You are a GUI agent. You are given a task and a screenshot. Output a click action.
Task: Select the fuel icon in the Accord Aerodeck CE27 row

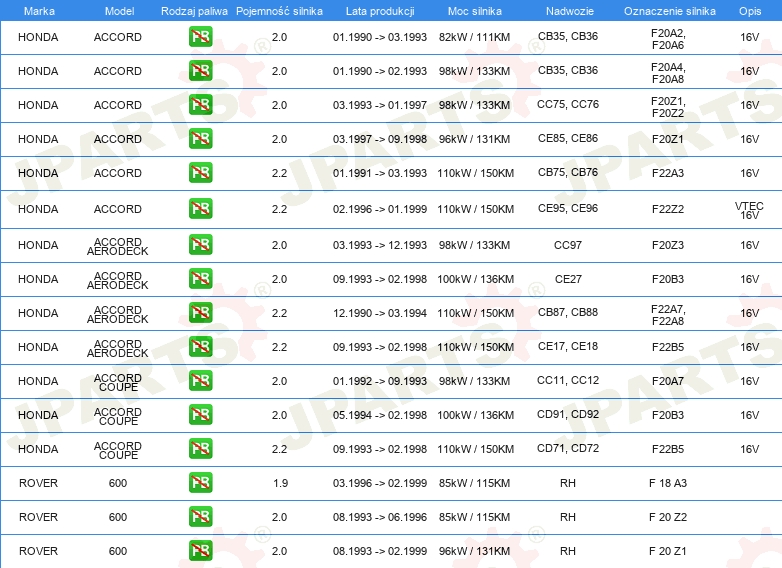click(200, 278)
